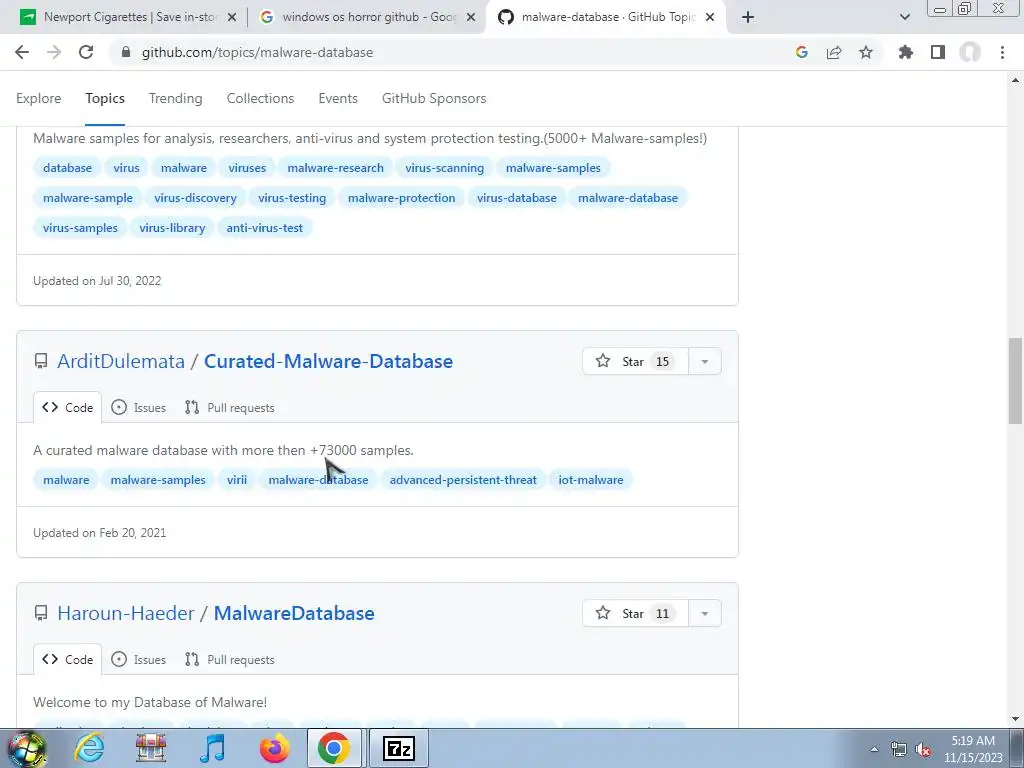Click the virus-library topic tag

[x=172, y=228]
